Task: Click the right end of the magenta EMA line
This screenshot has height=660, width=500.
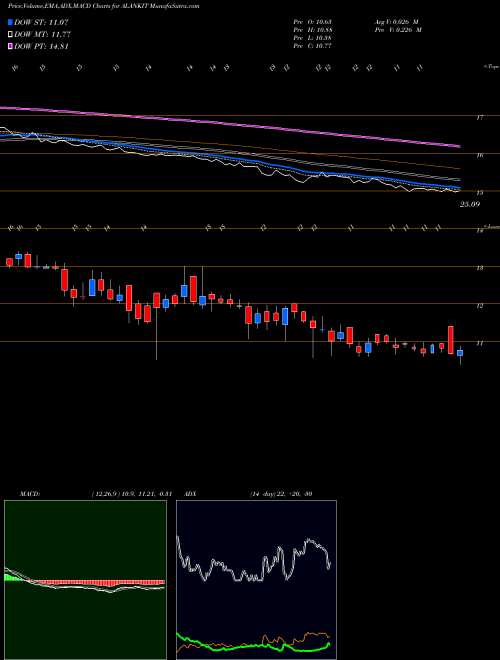Action: pyautogui.click(x=458, y=146)
